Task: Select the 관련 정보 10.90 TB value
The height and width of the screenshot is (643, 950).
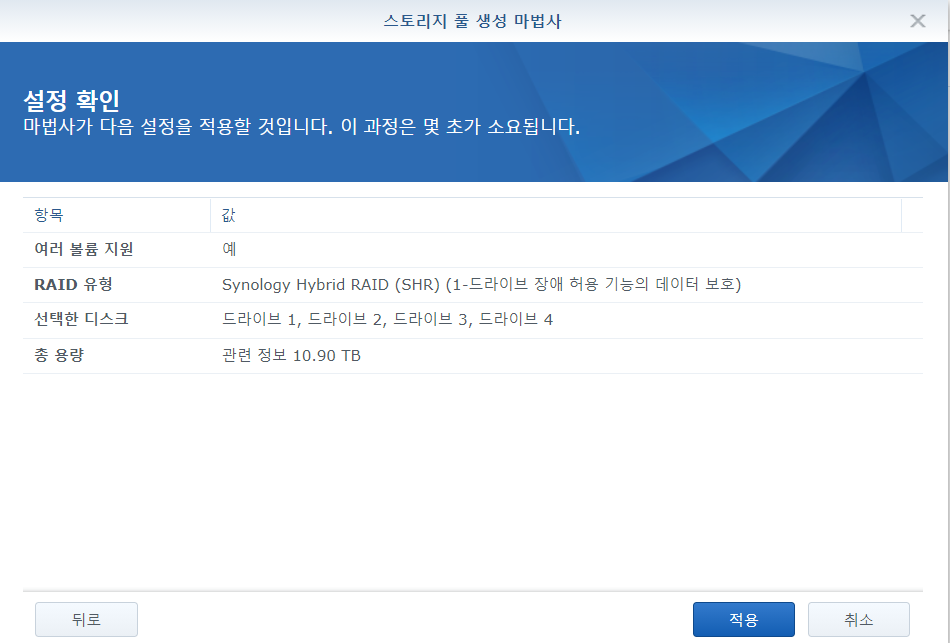Action: [291, 355]
